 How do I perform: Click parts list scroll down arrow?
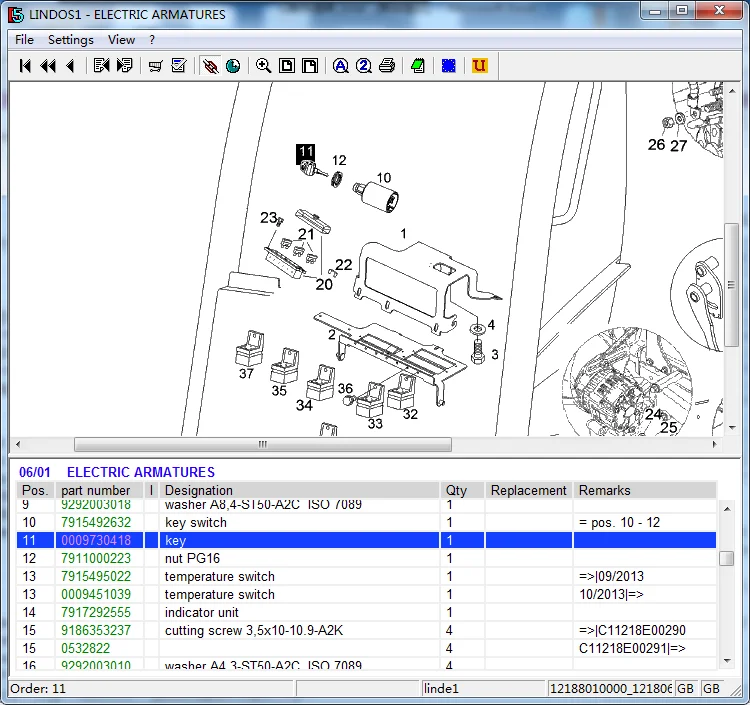coord(727,661)
